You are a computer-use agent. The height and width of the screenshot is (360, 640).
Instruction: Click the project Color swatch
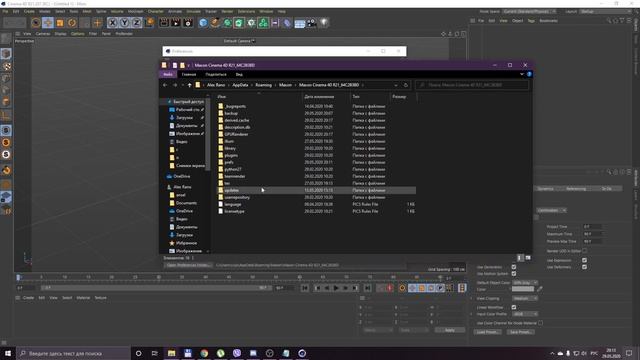(522, 289)
